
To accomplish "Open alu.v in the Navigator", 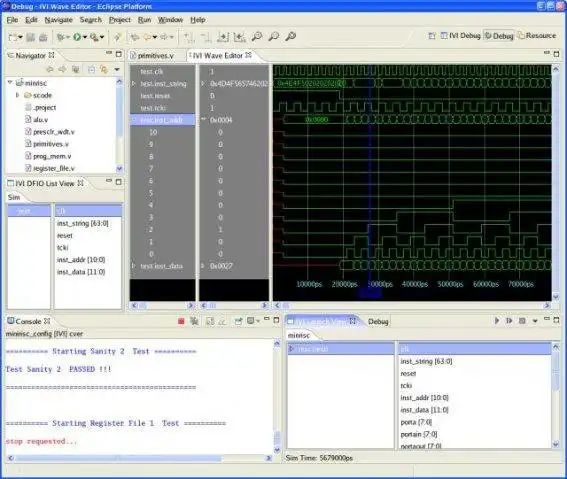I will click(x=40, y=119).
